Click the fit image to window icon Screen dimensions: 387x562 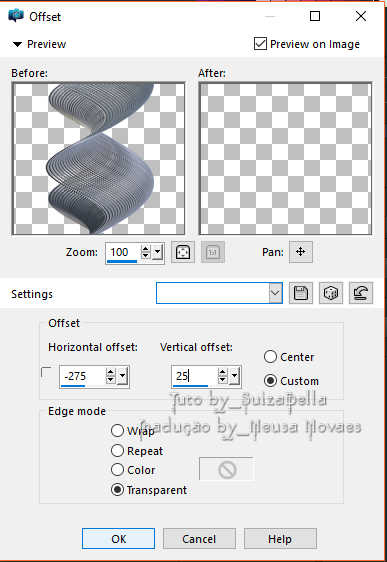(183, 252)
